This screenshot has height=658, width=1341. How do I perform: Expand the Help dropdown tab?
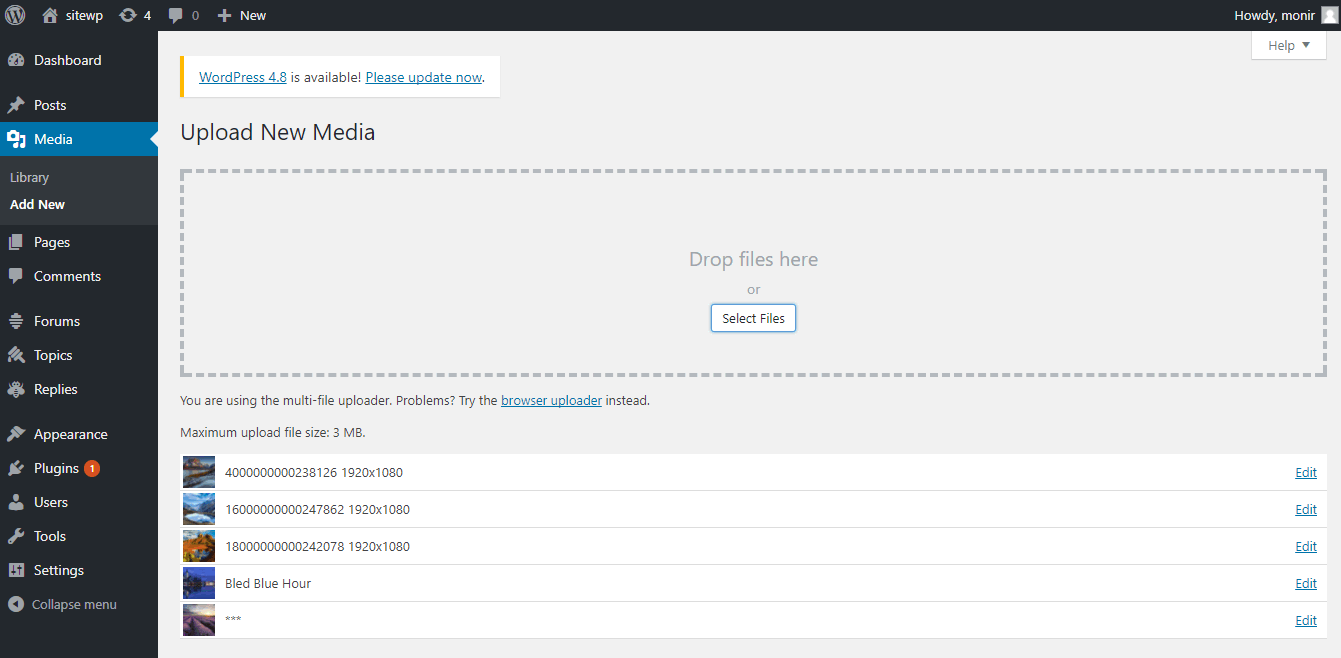pyautogui.click(x=1289, y=45)
